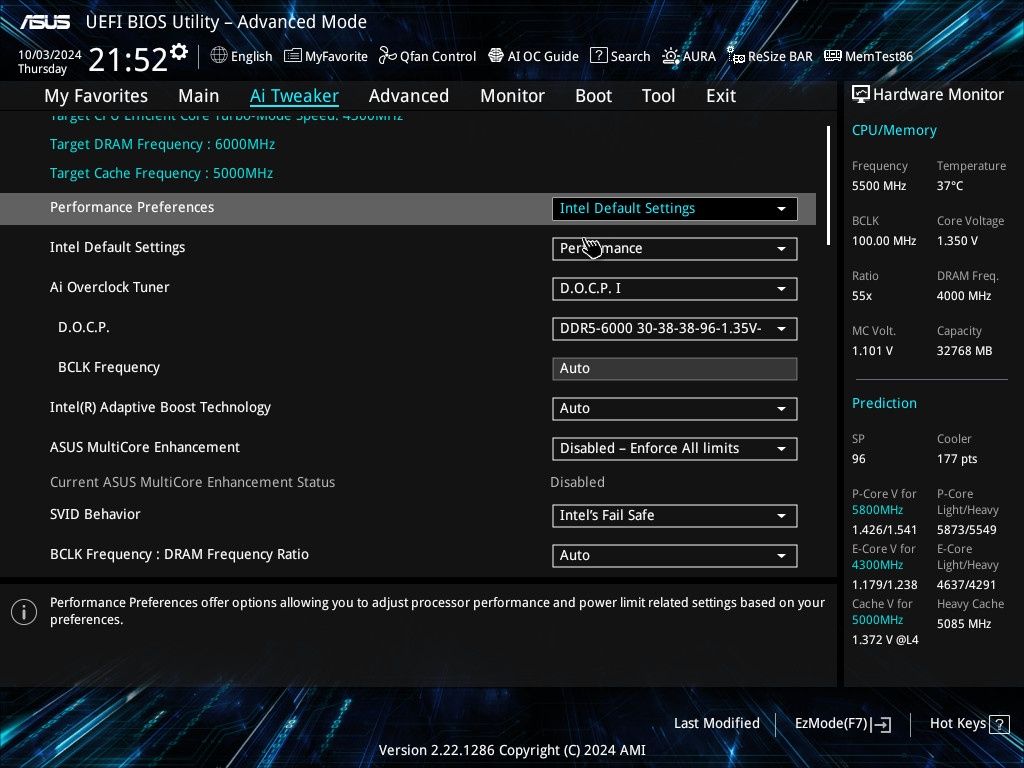Open Performance Preferences dropdown
Image resolution: width=1024 pixels, height=768 pixels.
pos(675,208)
